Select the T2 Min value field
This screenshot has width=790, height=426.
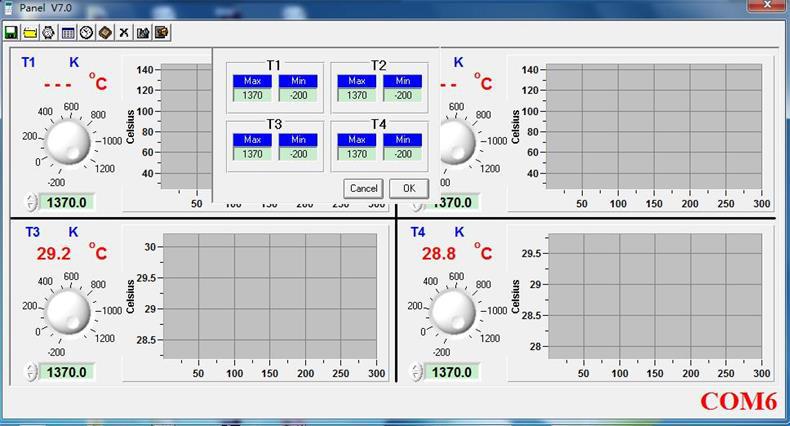click(403, 95)
